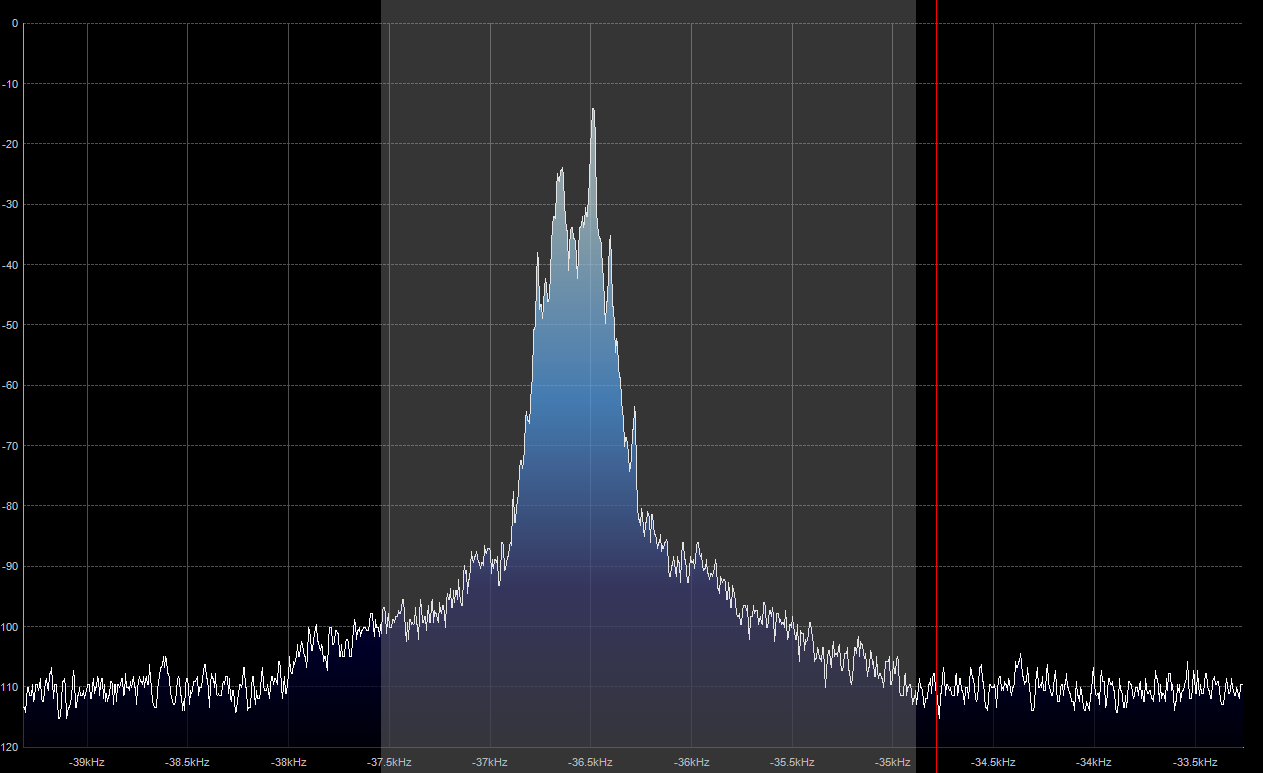The height and width of the screenshot is (773, 1263).
Task: Click the secondary spectrum peak near -24 dB
Action: pos(560,172)
